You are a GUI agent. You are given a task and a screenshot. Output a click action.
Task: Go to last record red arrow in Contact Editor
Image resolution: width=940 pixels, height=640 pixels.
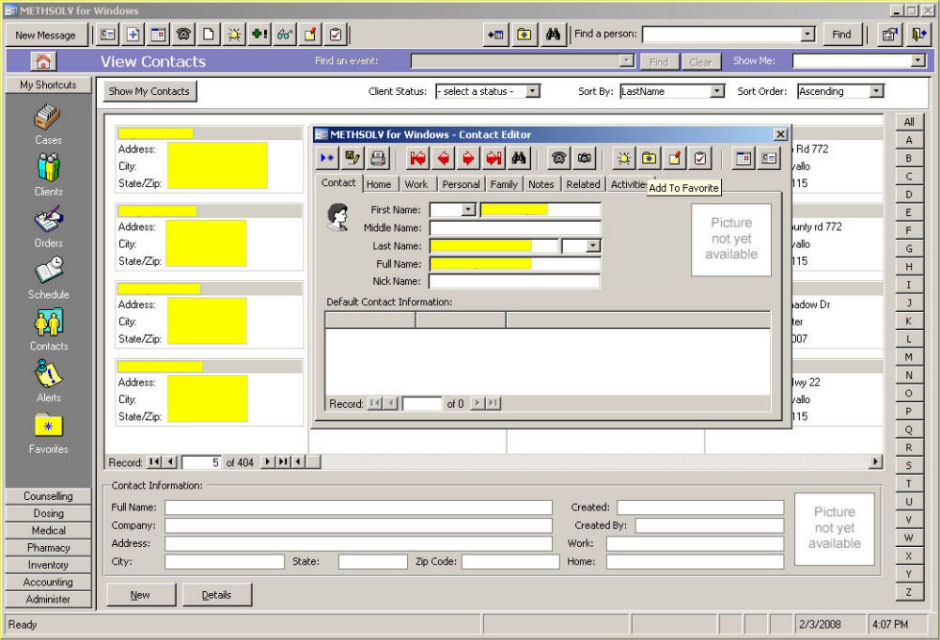[494, 158]
